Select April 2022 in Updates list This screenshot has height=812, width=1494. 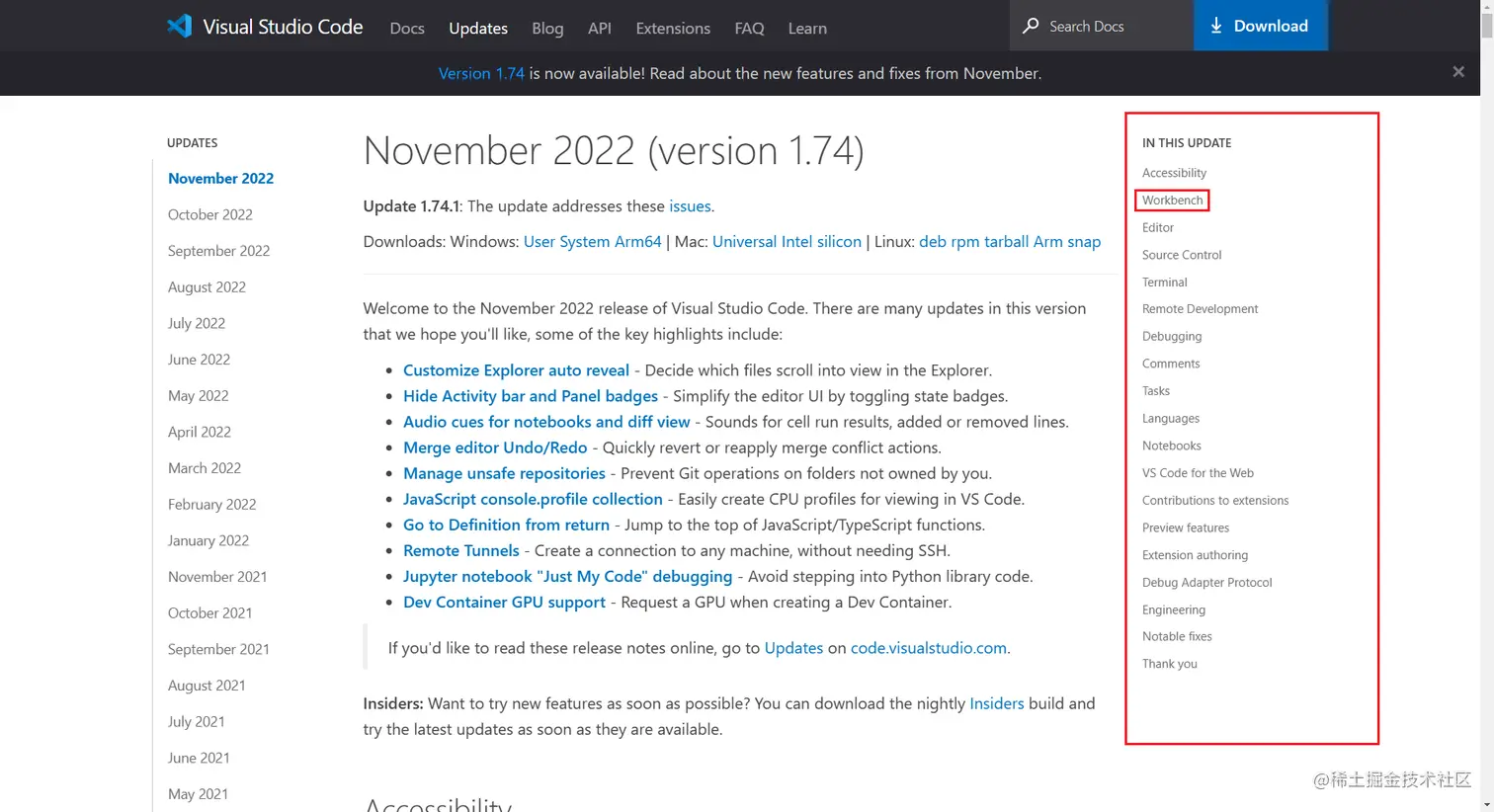coord(200,432)
